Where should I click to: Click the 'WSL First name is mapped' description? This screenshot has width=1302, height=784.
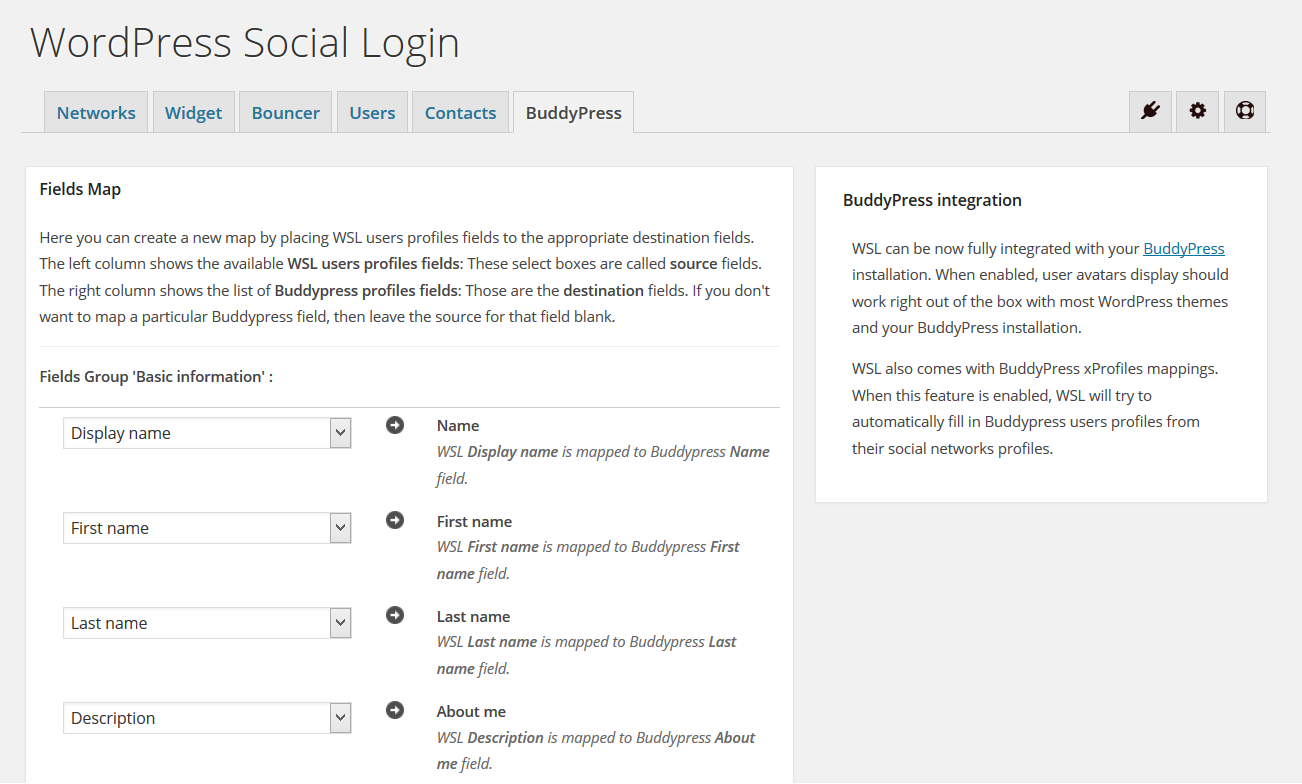click(x=588, y=560)
